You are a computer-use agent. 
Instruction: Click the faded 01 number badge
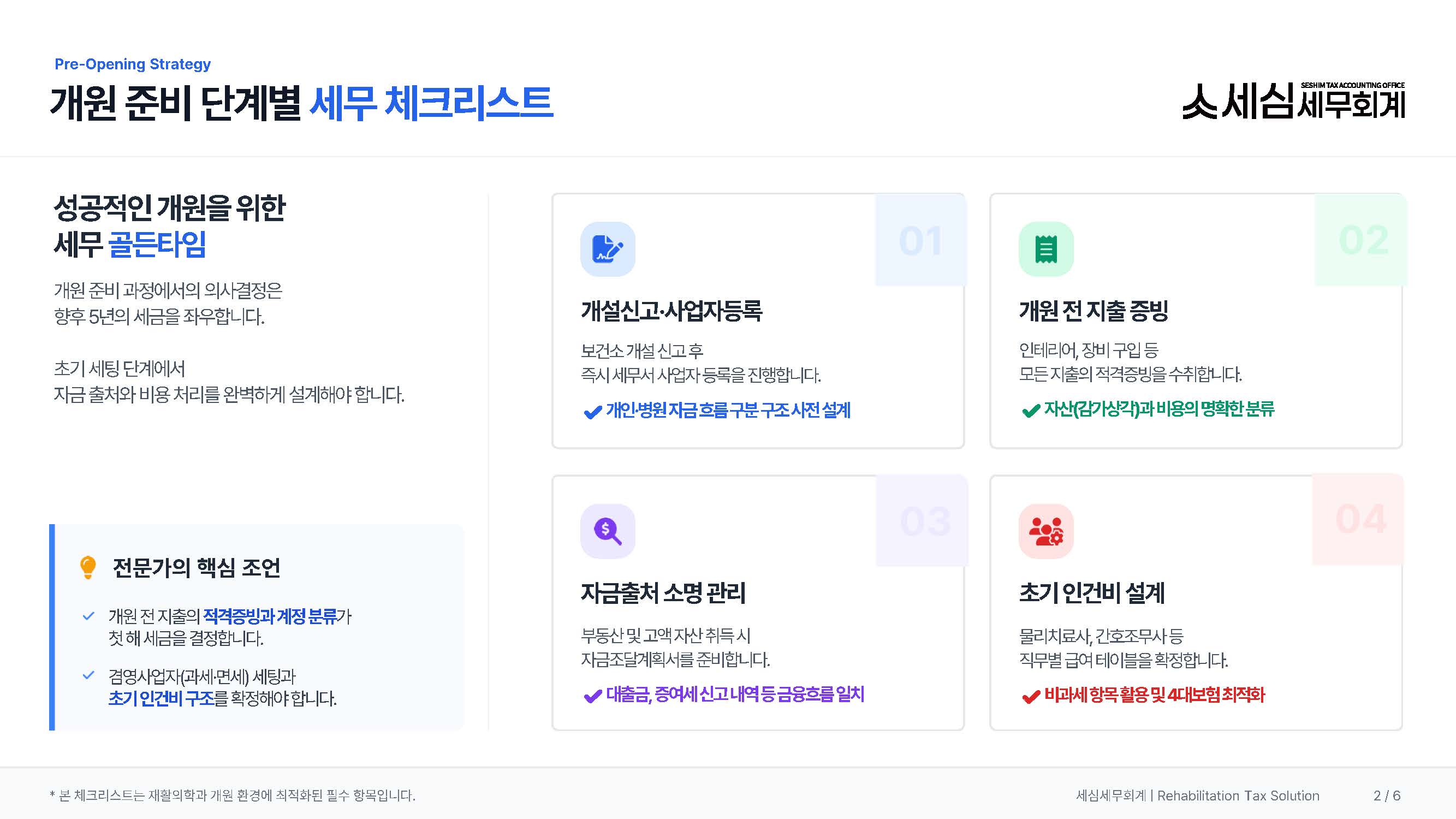(920, 241)
